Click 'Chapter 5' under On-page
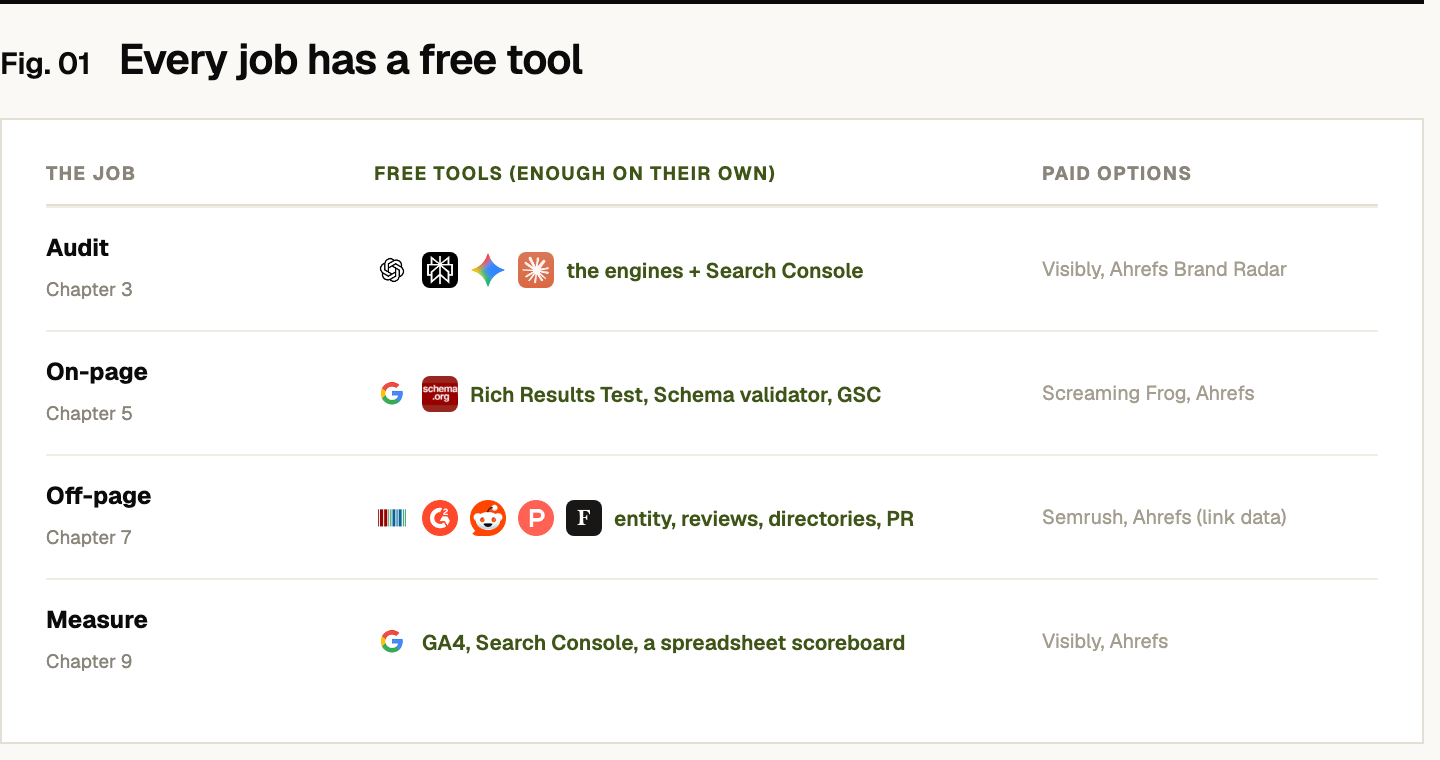Screen dimensions: 1440x760 89,414
